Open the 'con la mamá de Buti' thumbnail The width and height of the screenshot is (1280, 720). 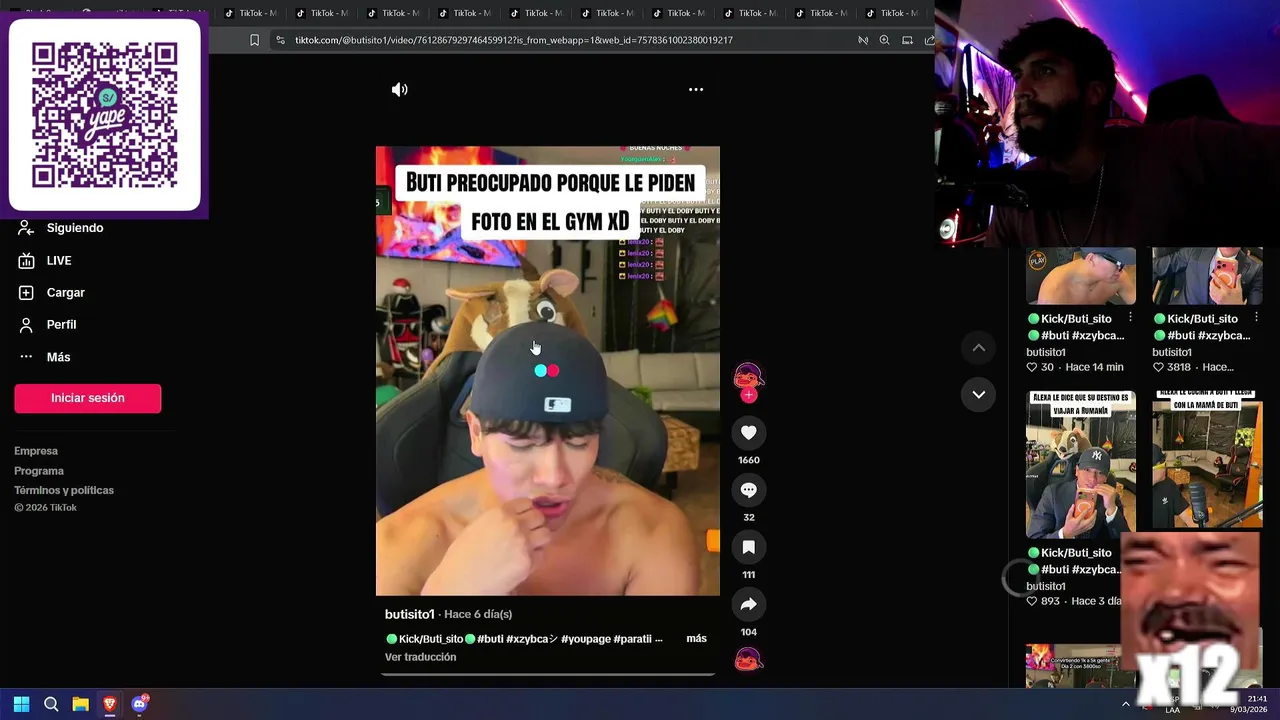1207,459
